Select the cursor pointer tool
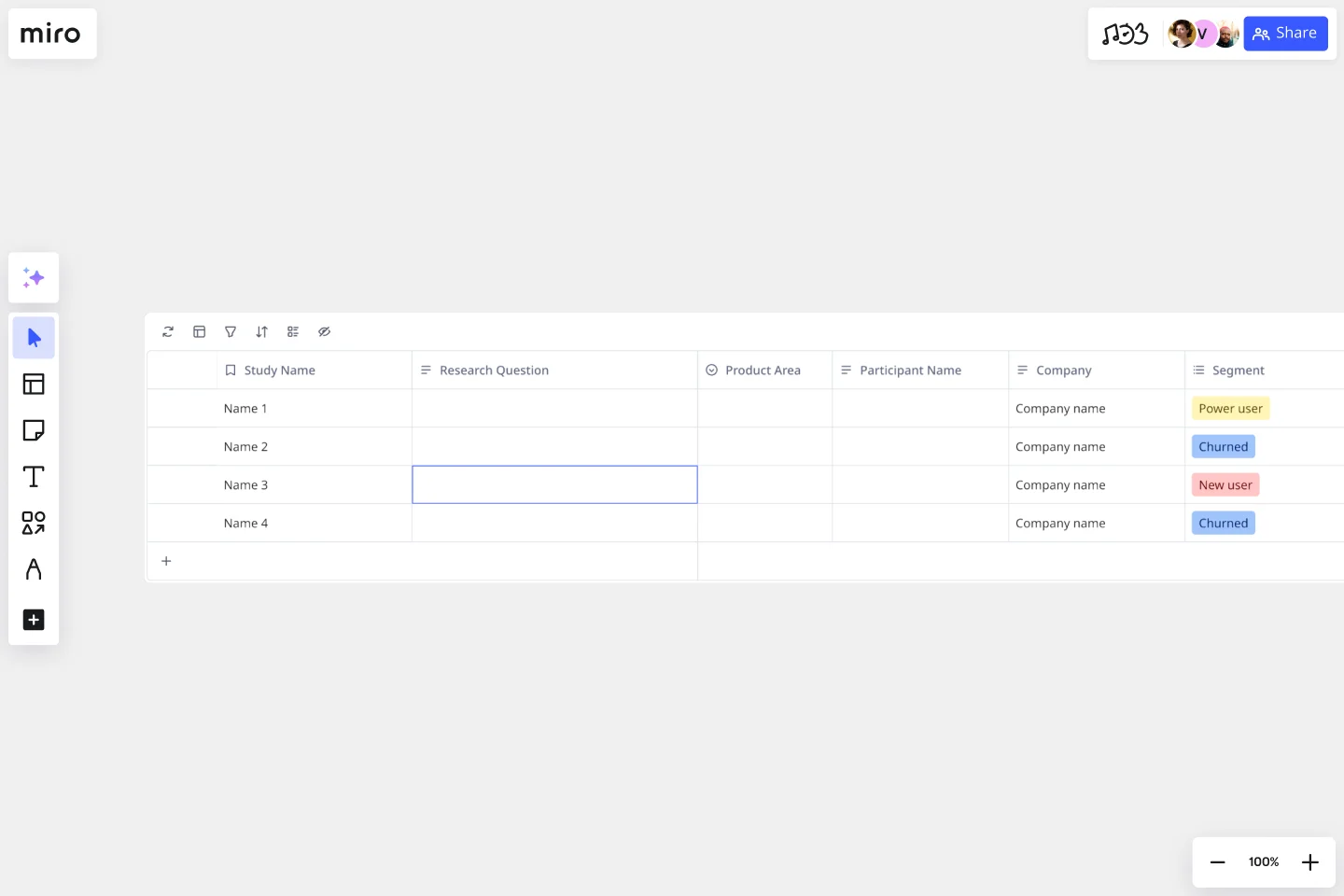The width and height of the screenshot is (1344, 896). tap(34, 338)
